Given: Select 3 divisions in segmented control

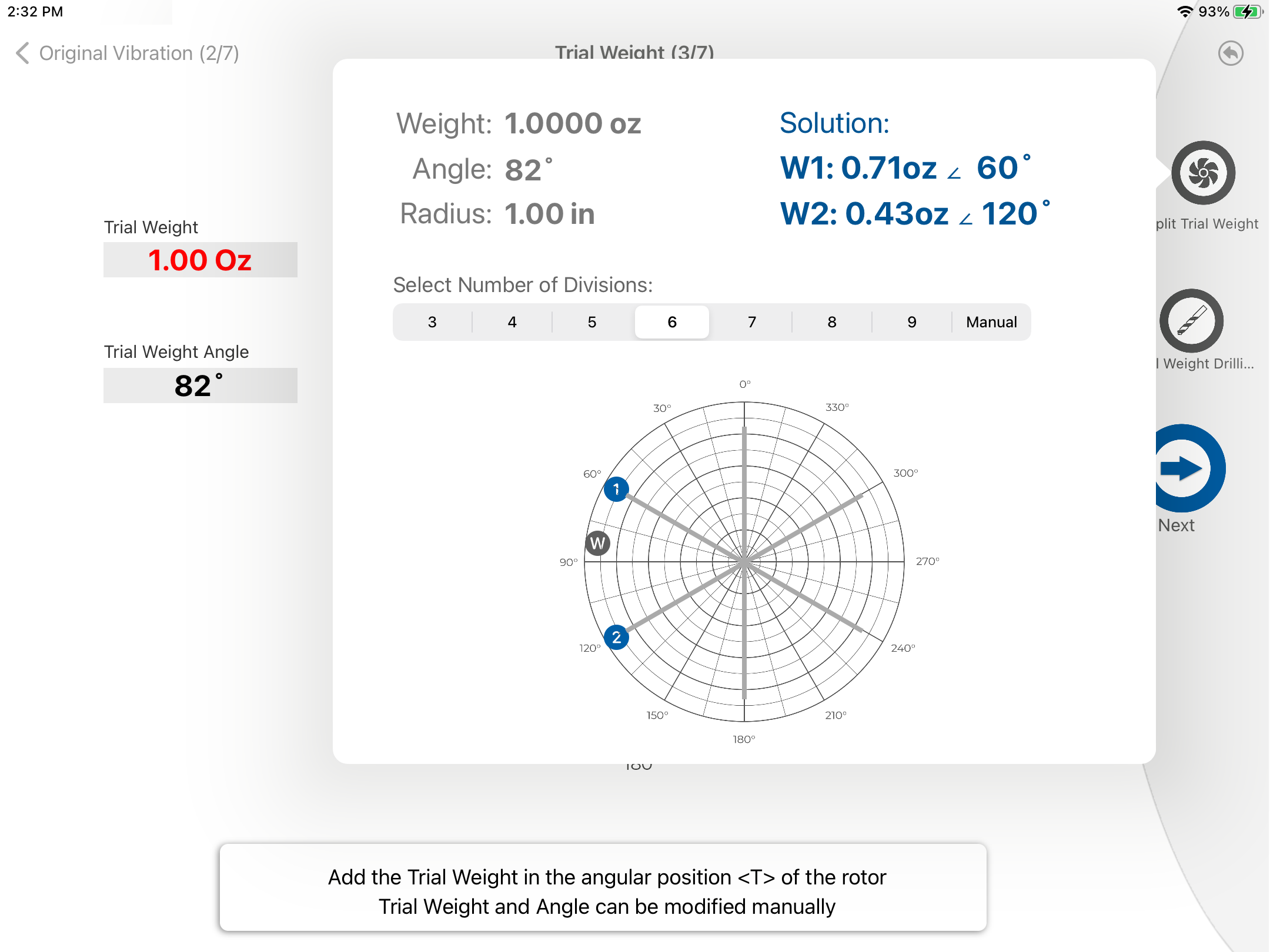Looking at the screenshot, I should coord(432,322).
